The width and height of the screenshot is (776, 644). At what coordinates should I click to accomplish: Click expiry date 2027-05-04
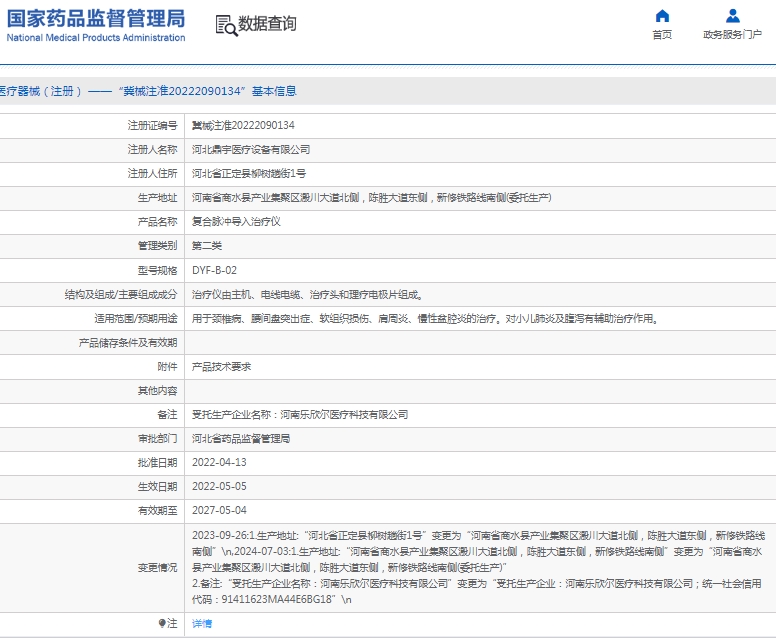point(219,510)
